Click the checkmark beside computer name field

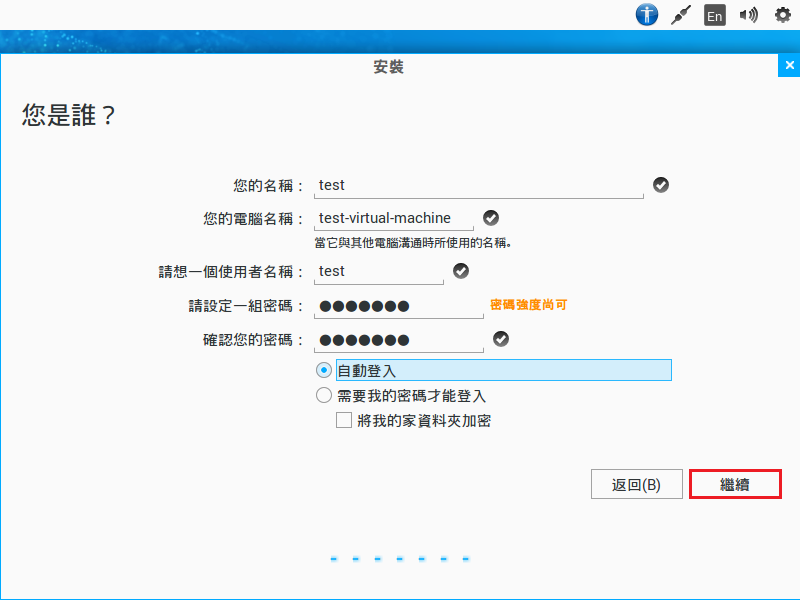pos(491,218)
